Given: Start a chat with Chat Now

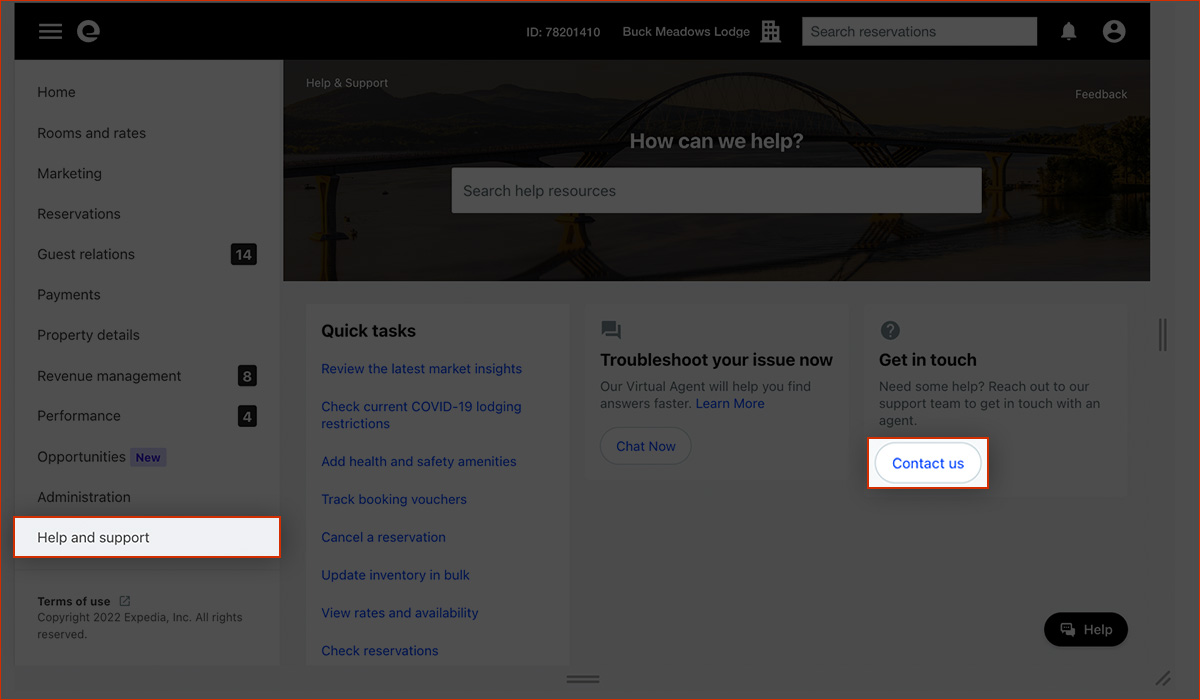Looking at the screenshot, I should coord(646,446).
